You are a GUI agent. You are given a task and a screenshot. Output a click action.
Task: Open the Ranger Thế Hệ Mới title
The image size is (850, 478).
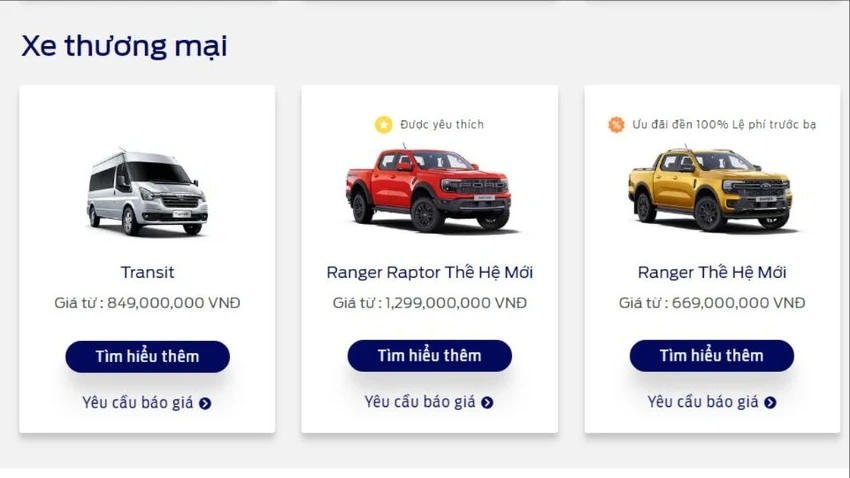pos(712,272)
